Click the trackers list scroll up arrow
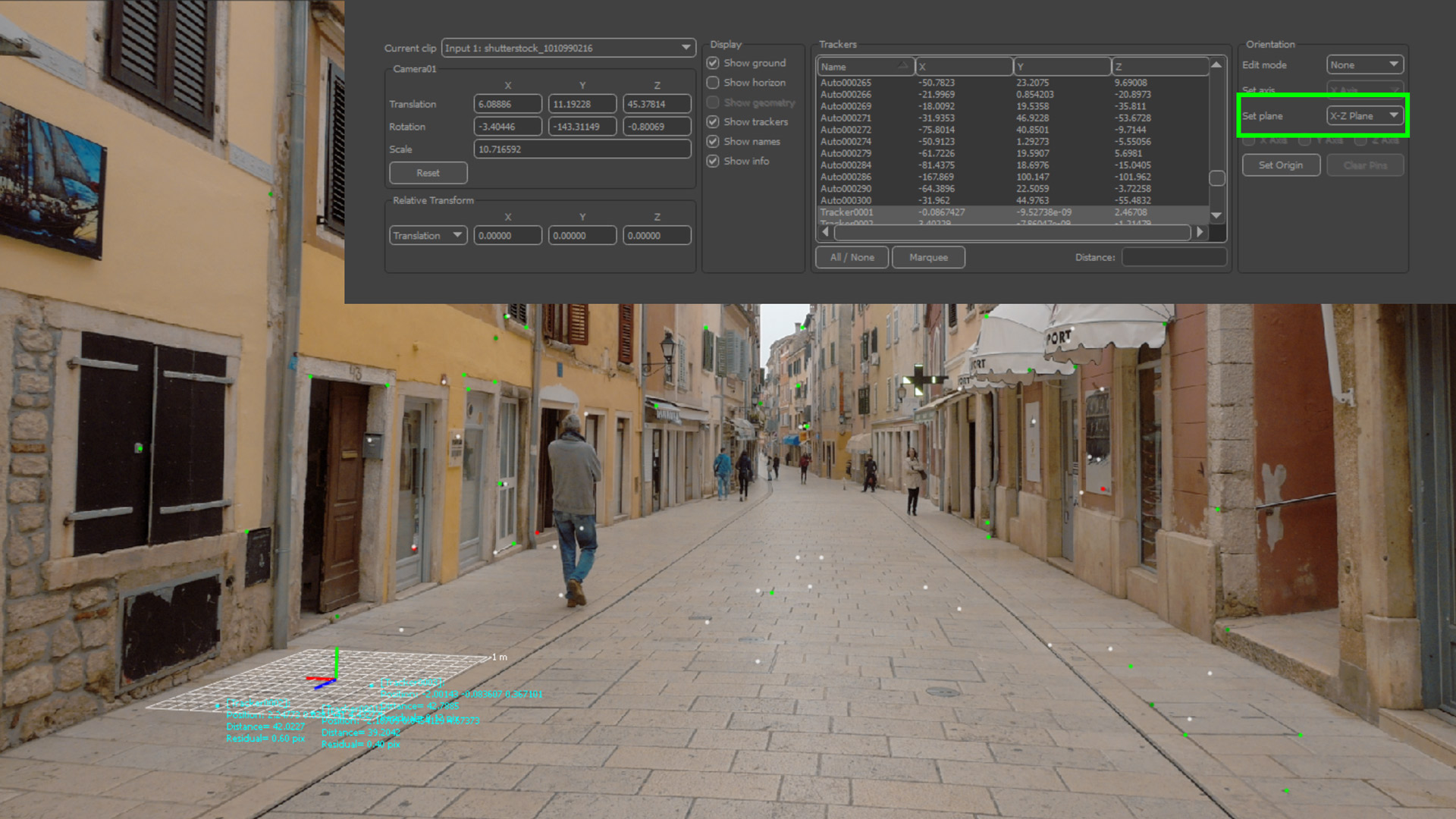The width and height of the screenshot is (1456, 819). pyautogui.click(x=1216, y=65)
